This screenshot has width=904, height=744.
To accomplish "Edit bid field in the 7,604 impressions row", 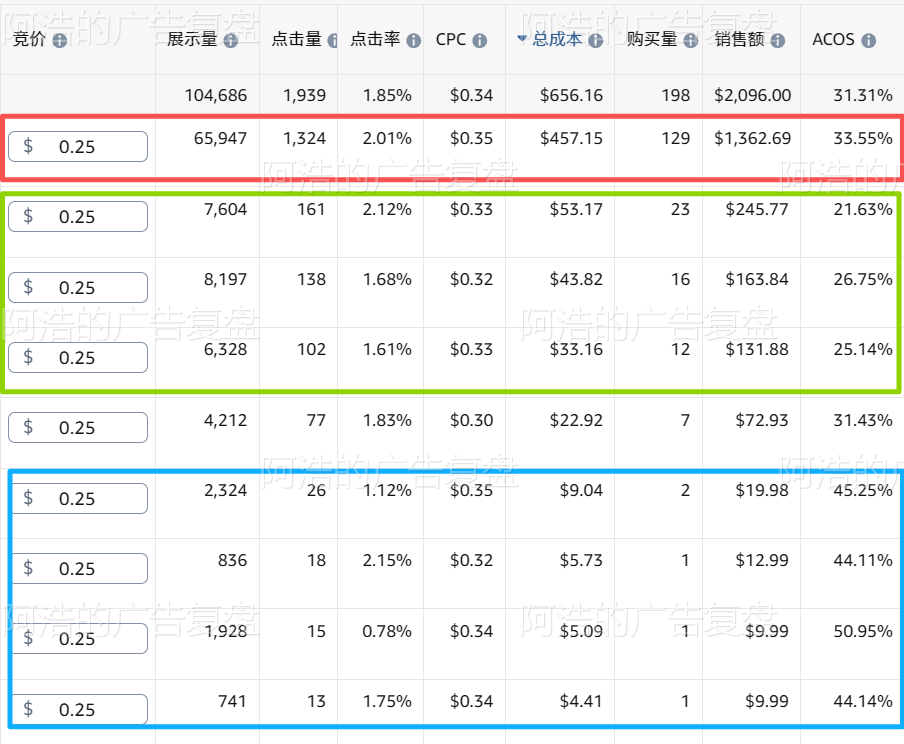I will (78, 216).
